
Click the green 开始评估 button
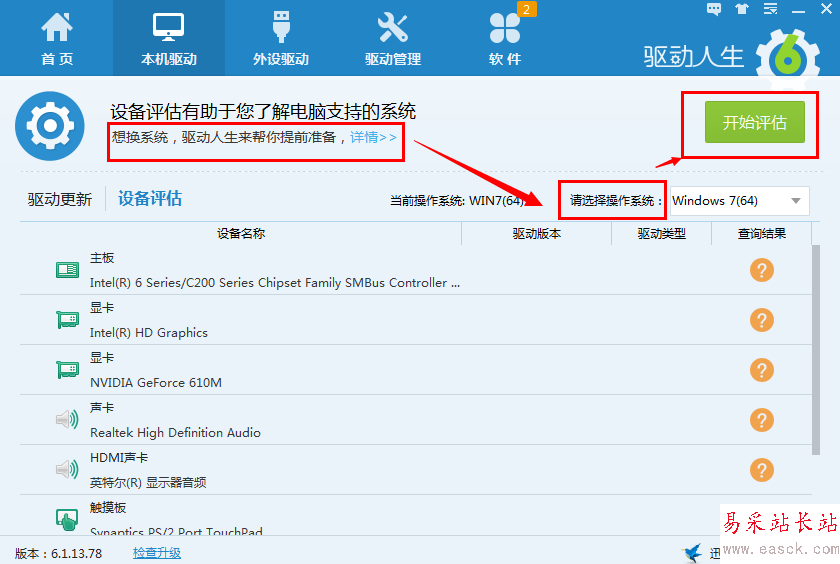754,122
